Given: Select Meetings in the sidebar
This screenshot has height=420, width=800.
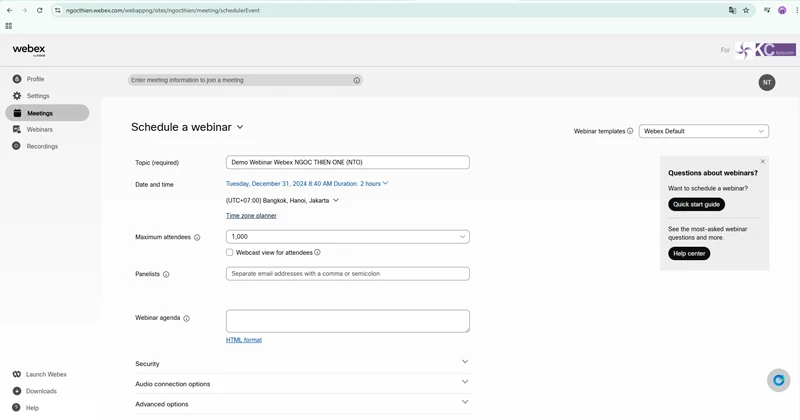Looking at the screenshot, I should (47, 113).
